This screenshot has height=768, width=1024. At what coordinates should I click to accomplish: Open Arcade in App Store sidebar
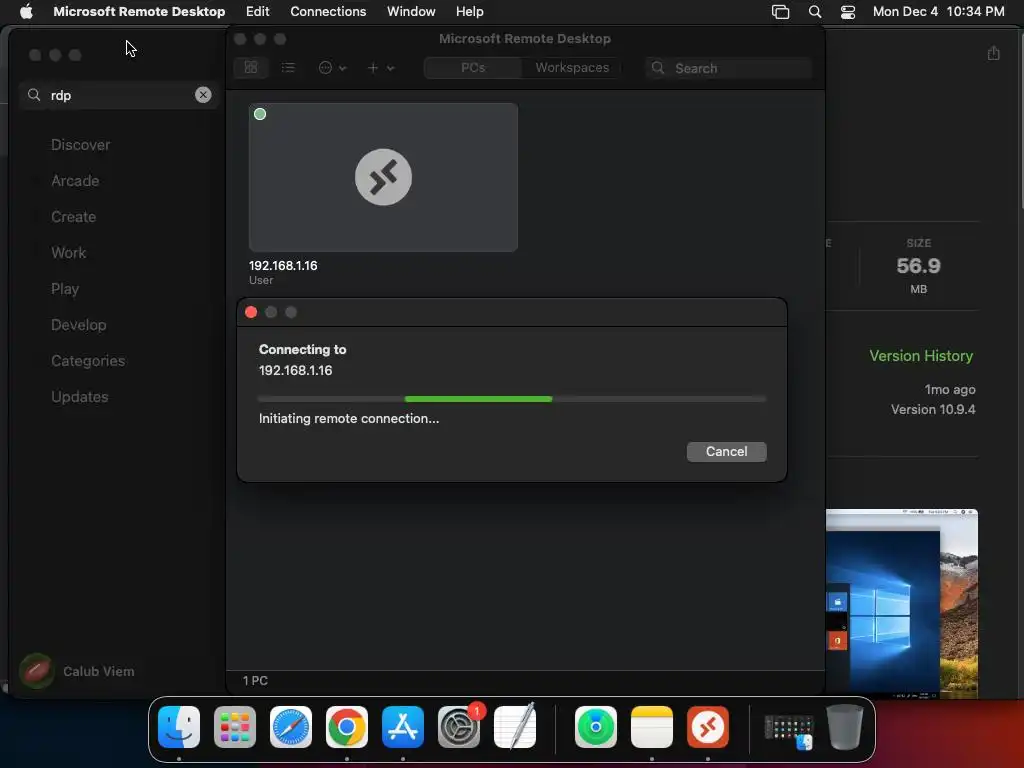[x=75, y=180]
